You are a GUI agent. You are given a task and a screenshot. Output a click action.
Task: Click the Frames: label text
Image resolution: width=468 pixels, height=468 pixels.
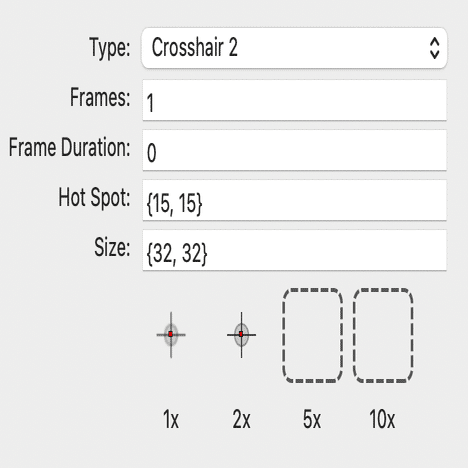pyautogui.click(x=100, y=97)
